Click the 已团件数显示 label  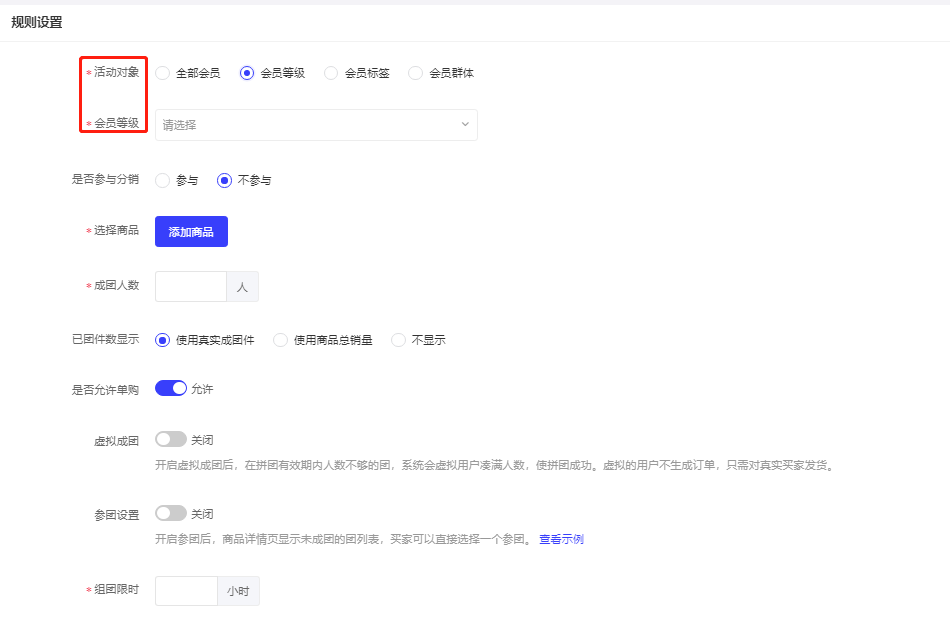coord(105,339)
